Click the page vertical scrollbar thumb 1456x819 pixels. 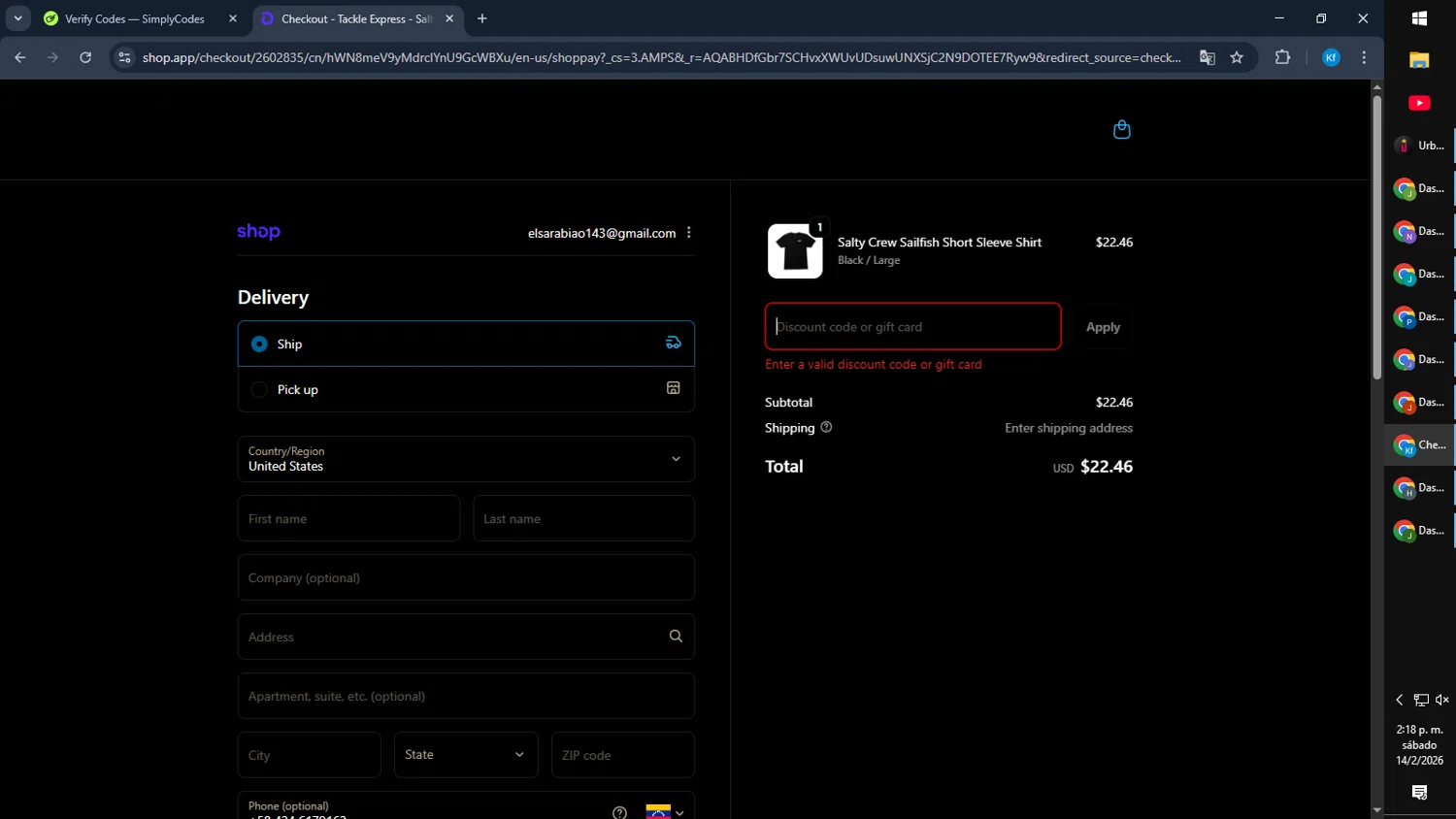(x=1376, y=237)
